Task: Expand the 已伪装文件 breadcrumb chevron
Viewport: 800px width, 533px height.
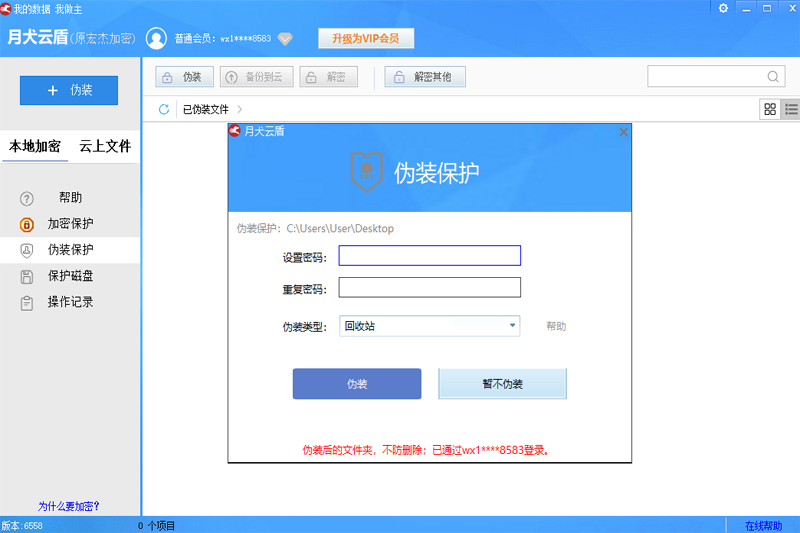Action: tap(240, 109)
